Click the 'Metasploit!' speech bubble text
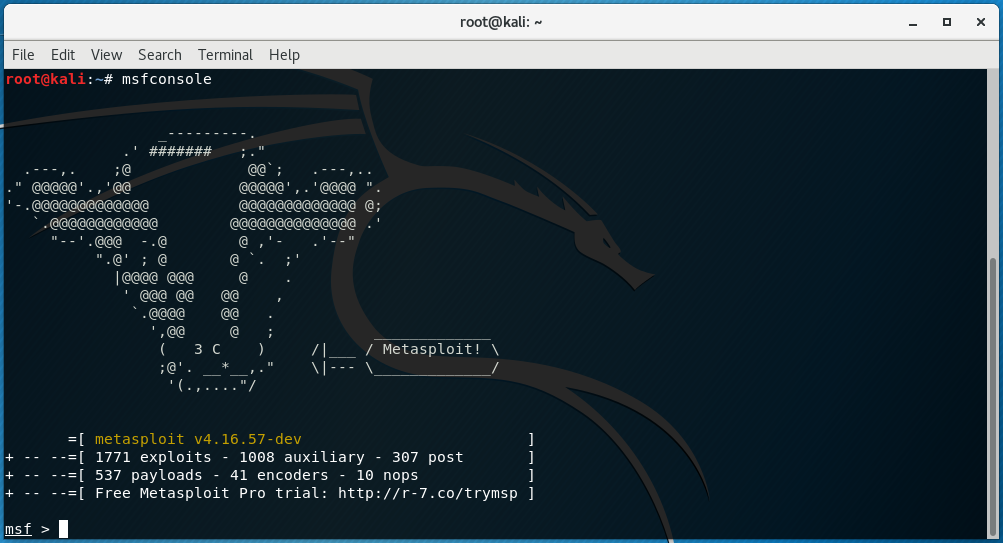Screen dimensions: 1003x543 tap(432, 349)
